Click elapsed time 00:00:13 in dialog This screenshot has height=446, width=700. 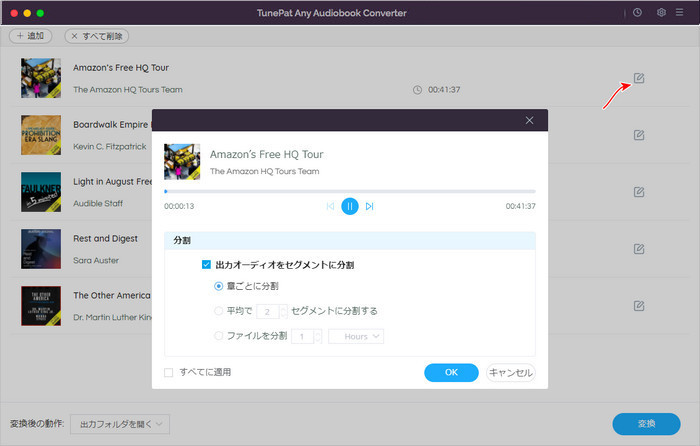[179, 206]
